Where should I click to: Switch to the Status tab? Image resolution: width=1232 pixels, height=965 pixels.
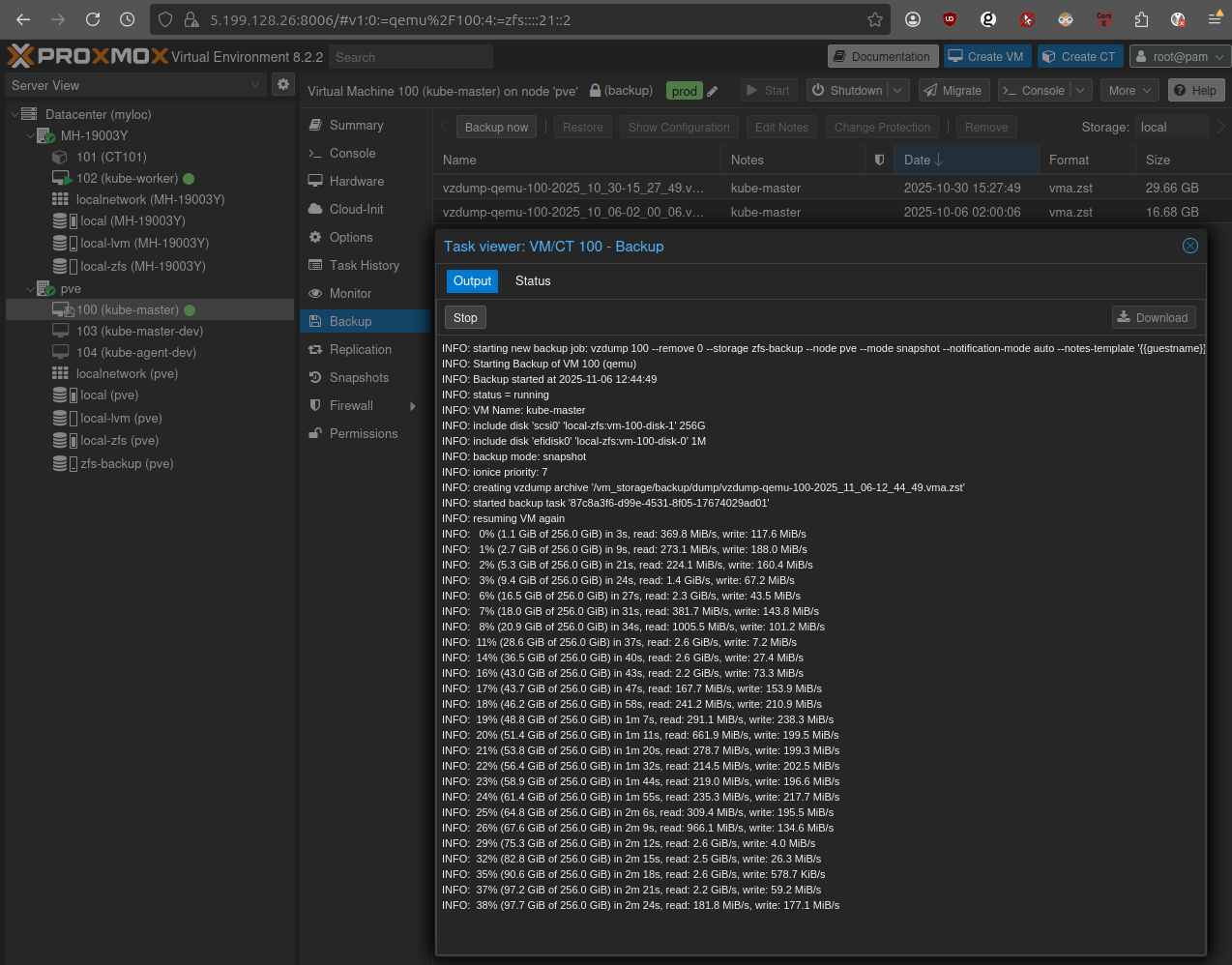(x=533, y=281)
